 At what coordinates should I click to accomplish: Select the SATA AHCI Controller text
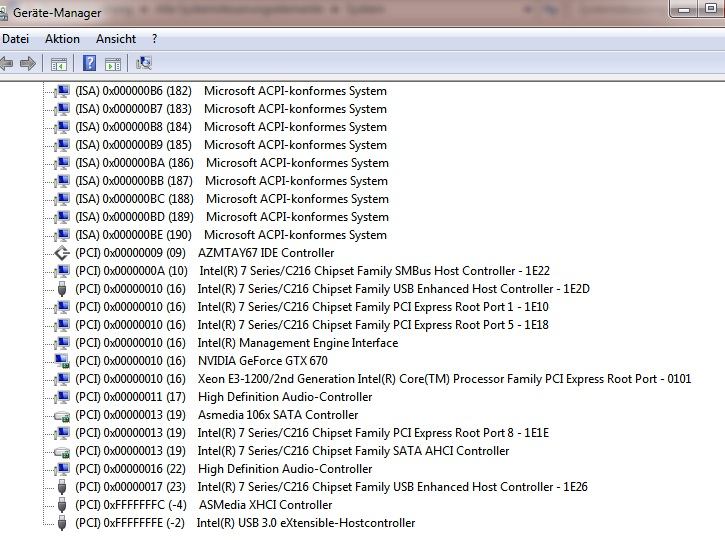[x=353, y=451]
